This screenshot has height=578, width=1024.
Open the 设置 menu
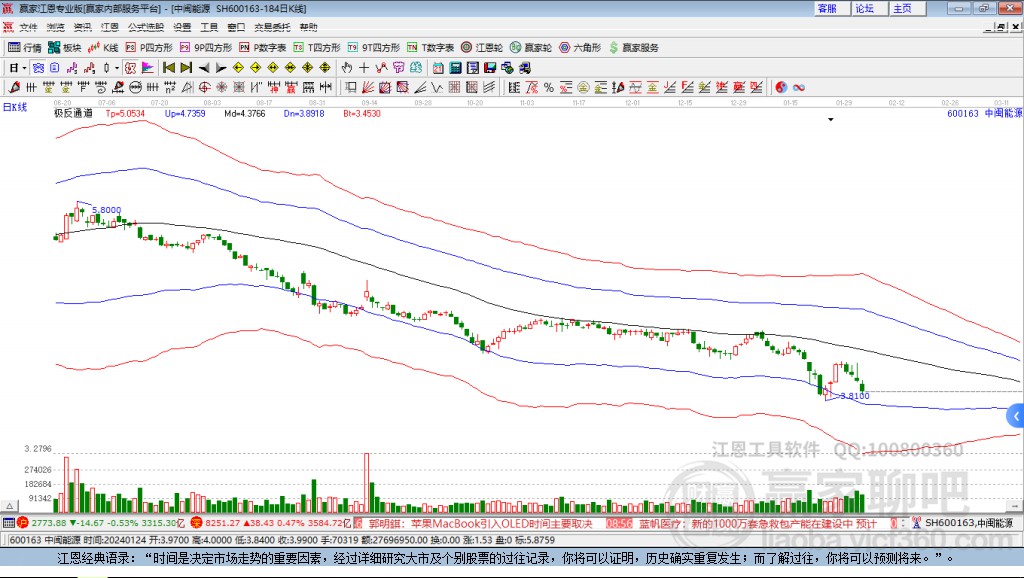click(182, 27)
